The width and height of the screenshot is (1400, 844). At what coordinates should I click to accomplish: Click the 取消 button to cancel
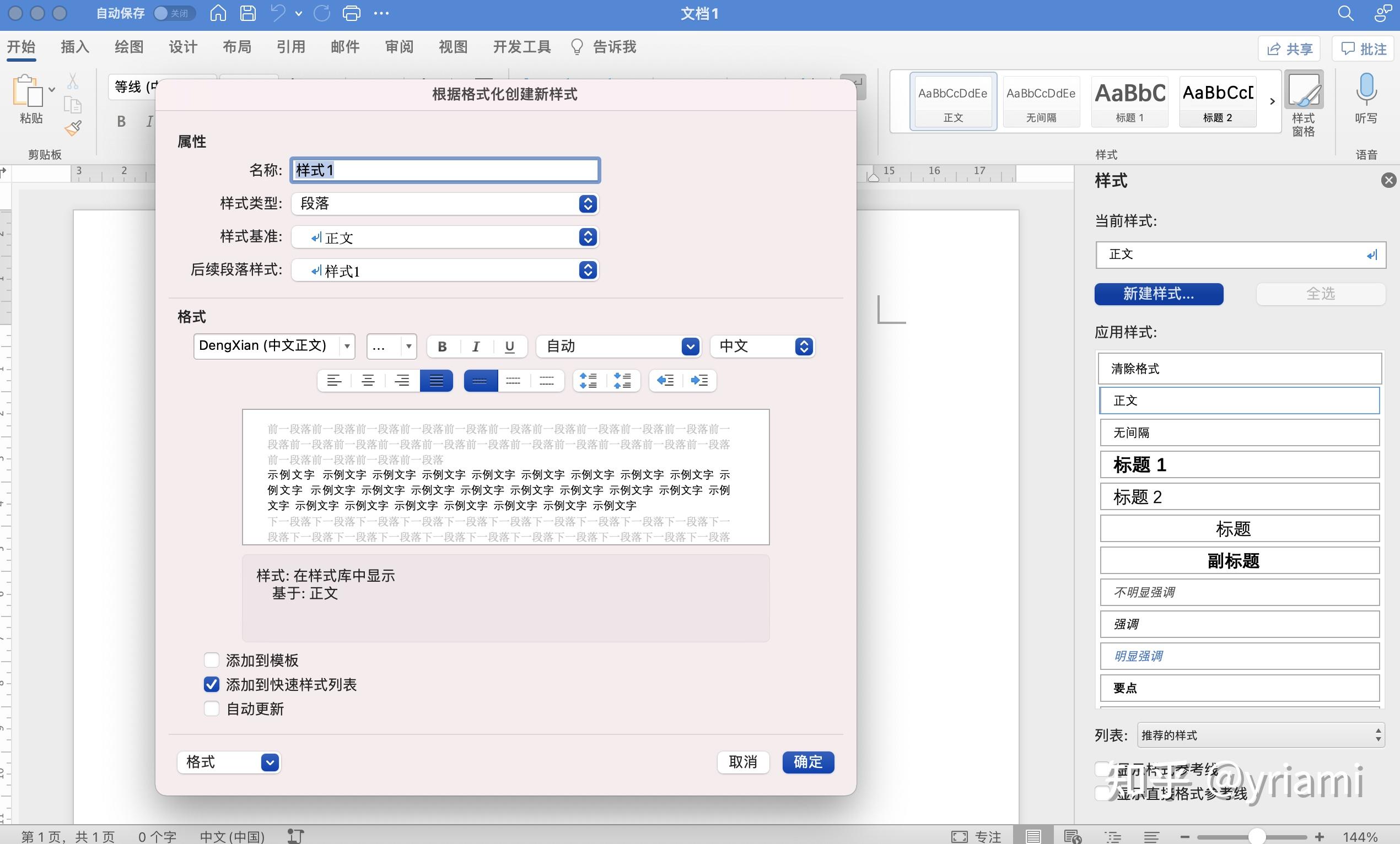(743, 763)
